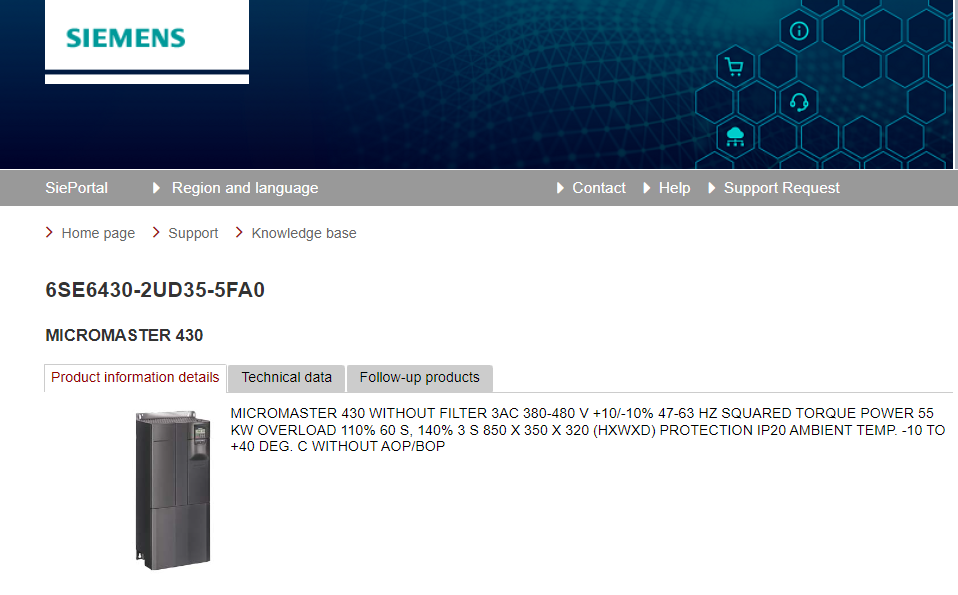Click the MICROMASTER 430 heading
The height and width of the screenshot is (595, 958).
tap(124, 335)
